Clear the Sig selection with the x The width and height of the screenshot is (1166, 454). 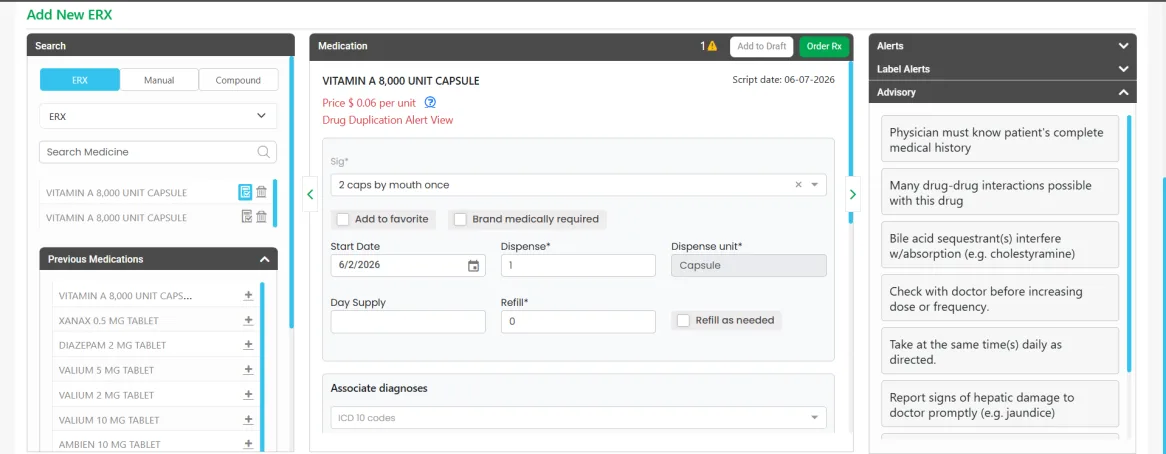(x=798, y=185)
